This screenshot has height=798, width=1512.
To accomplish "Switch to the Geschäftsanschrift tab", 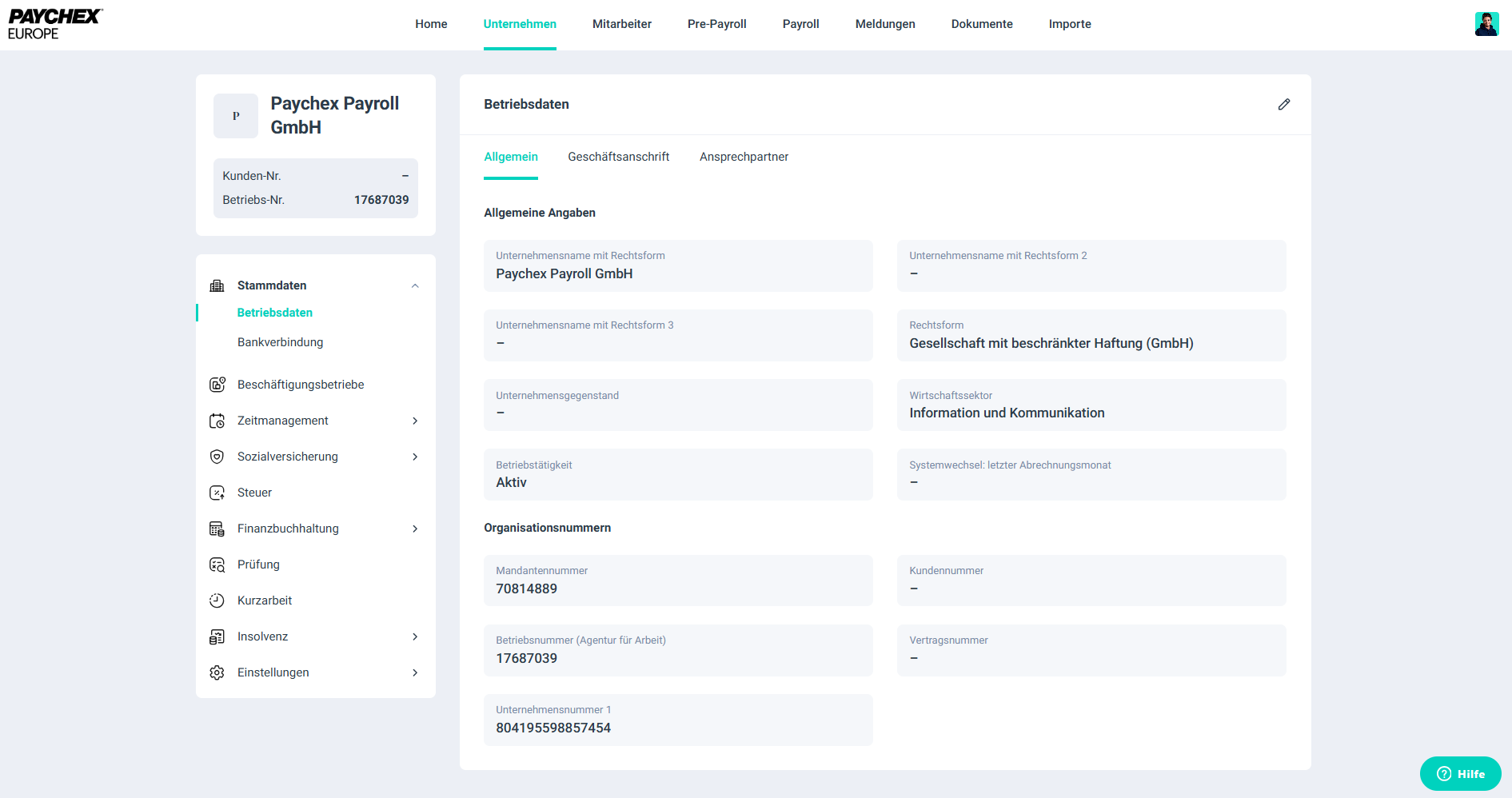I will point(618,157).
